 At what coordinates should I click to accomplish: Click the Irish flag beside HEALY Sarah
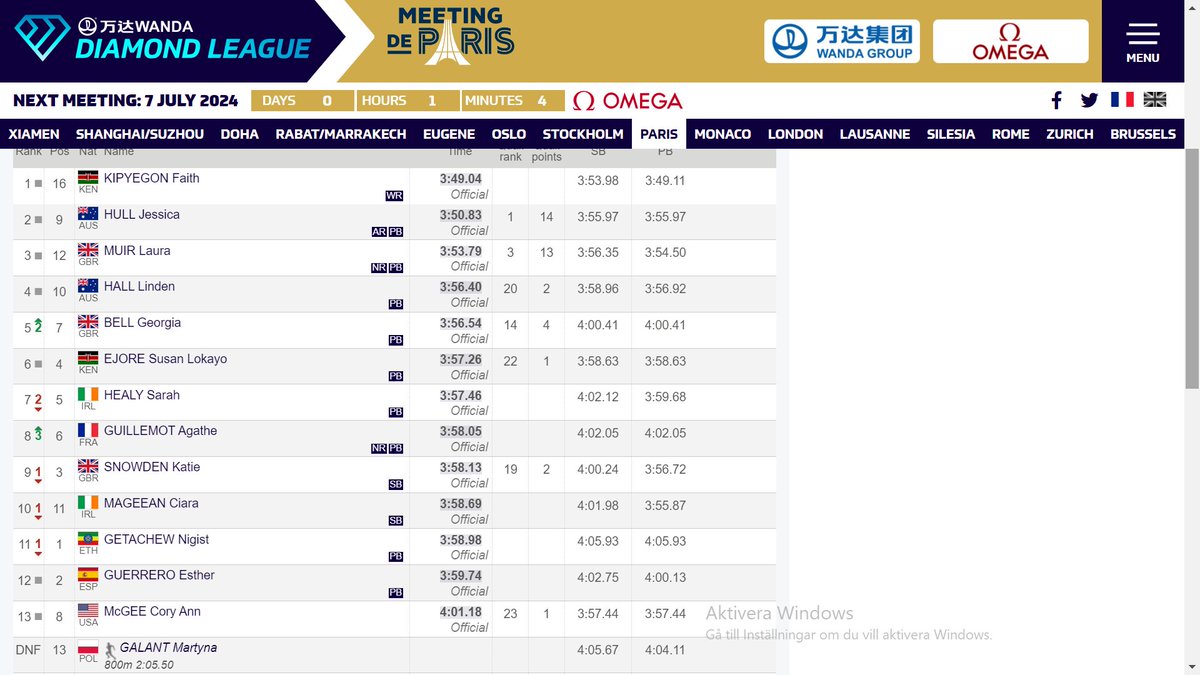(x=88, y=394)
